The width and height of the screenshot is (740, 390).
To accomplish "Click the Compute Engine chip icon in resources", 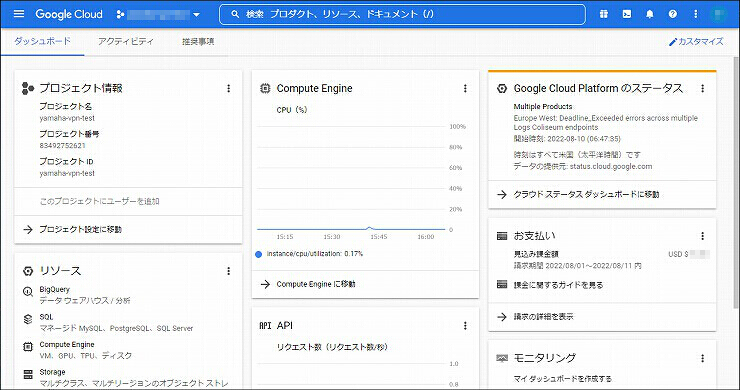I will click(28, 347).
